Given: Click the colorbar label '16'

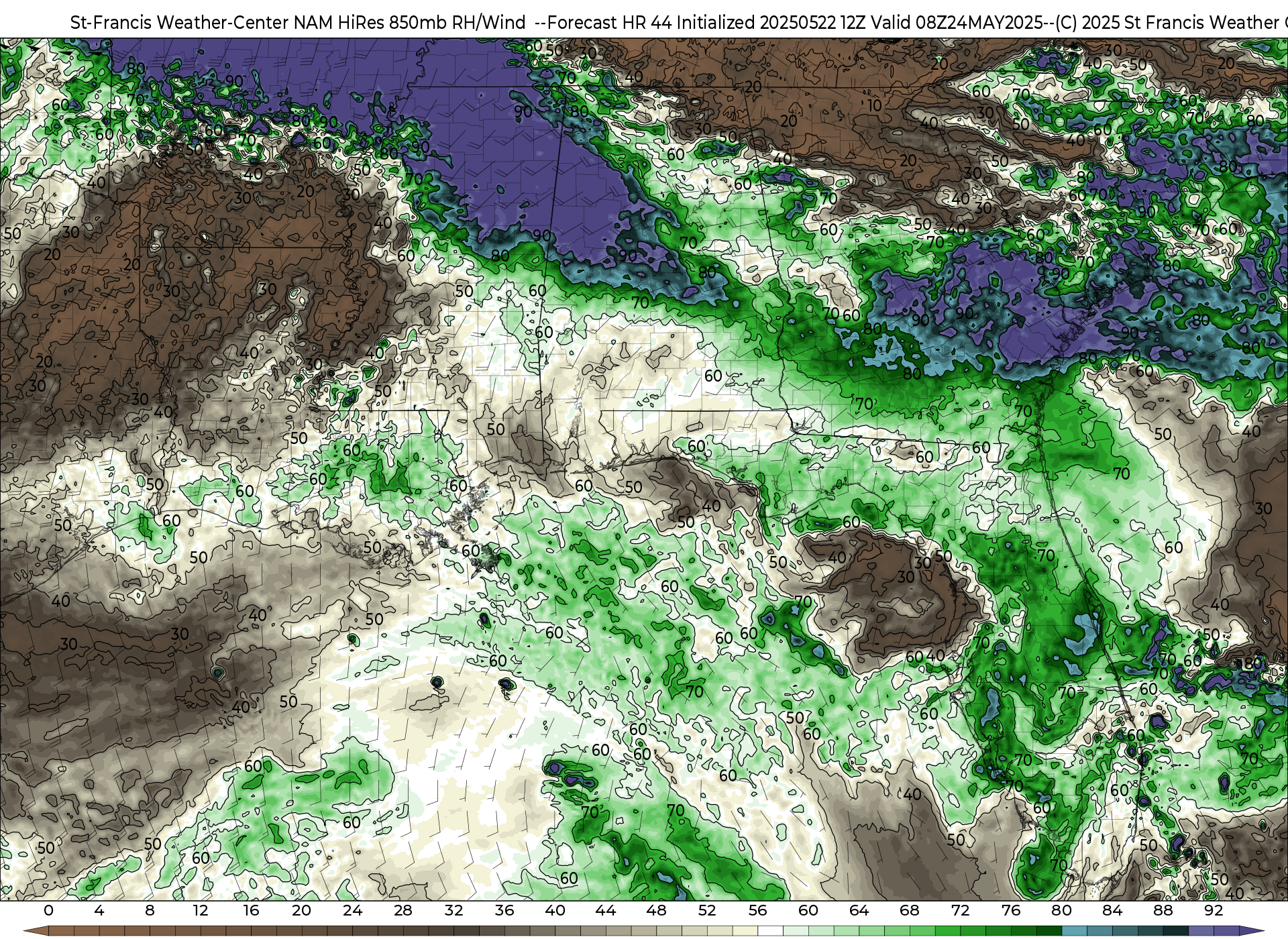Looking at the screenshot, I should click(x=251, y=910).
